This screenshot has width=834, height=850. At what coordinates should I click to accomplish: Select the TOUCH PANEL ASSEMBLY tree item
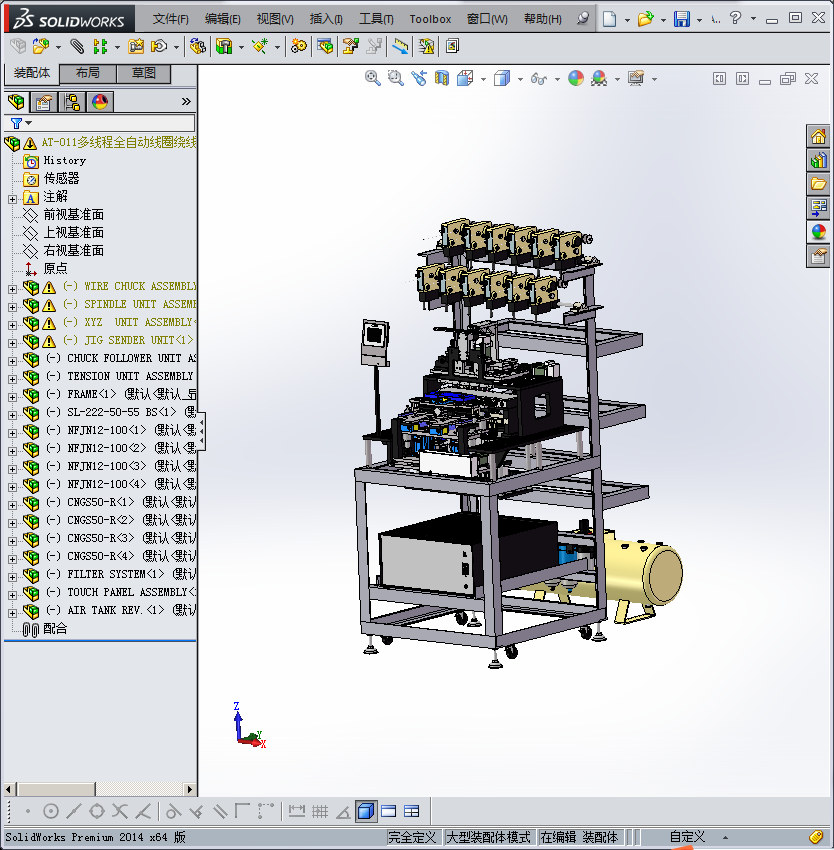(131, 592)
